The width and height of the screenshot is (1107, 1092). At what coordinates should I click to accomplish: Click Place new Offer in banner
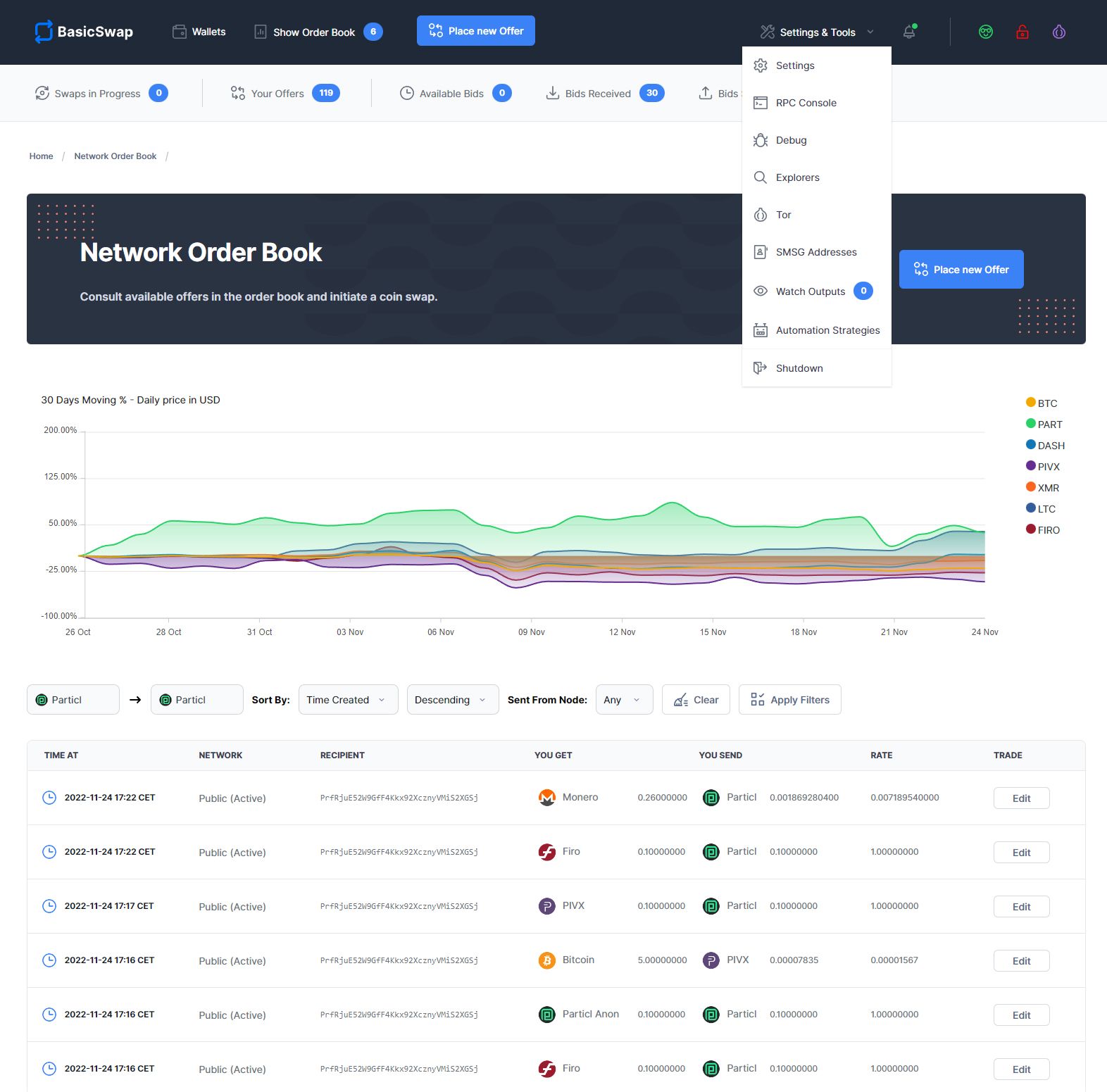tap(961, 270)
